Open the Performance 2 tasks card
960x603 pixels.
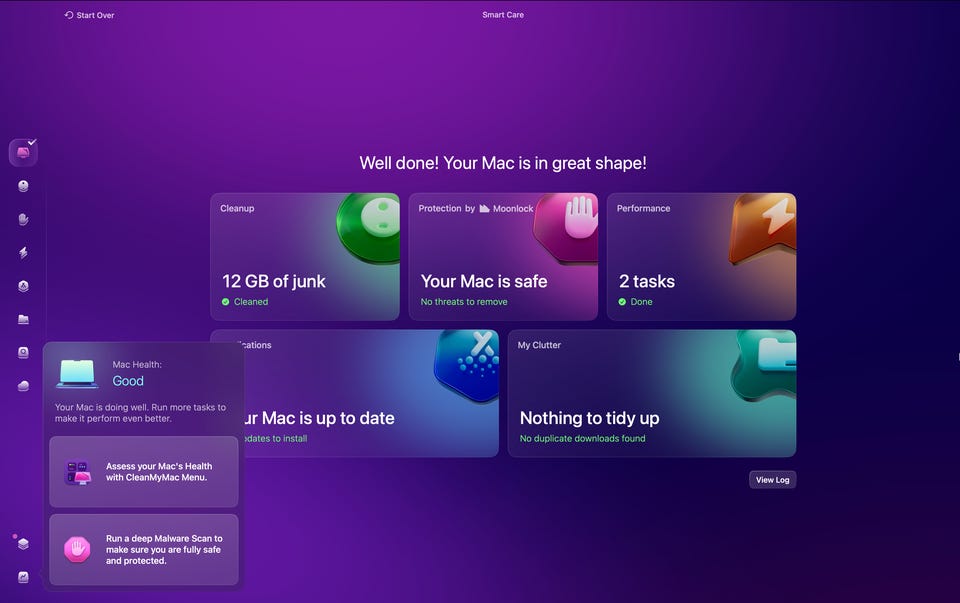coord(702,257)
